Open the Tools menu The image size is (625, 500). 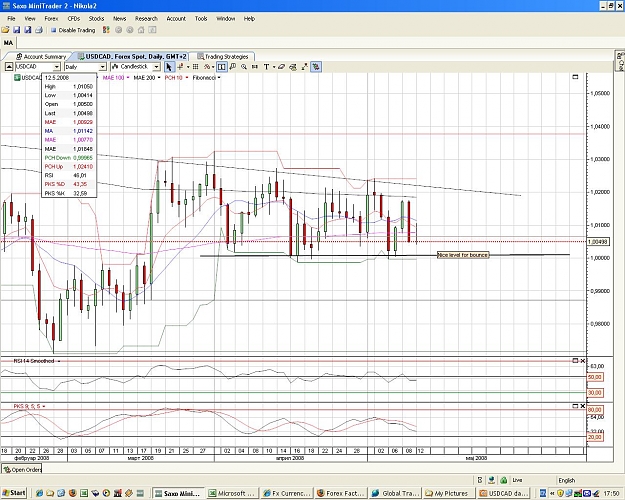tap(201, 18)
